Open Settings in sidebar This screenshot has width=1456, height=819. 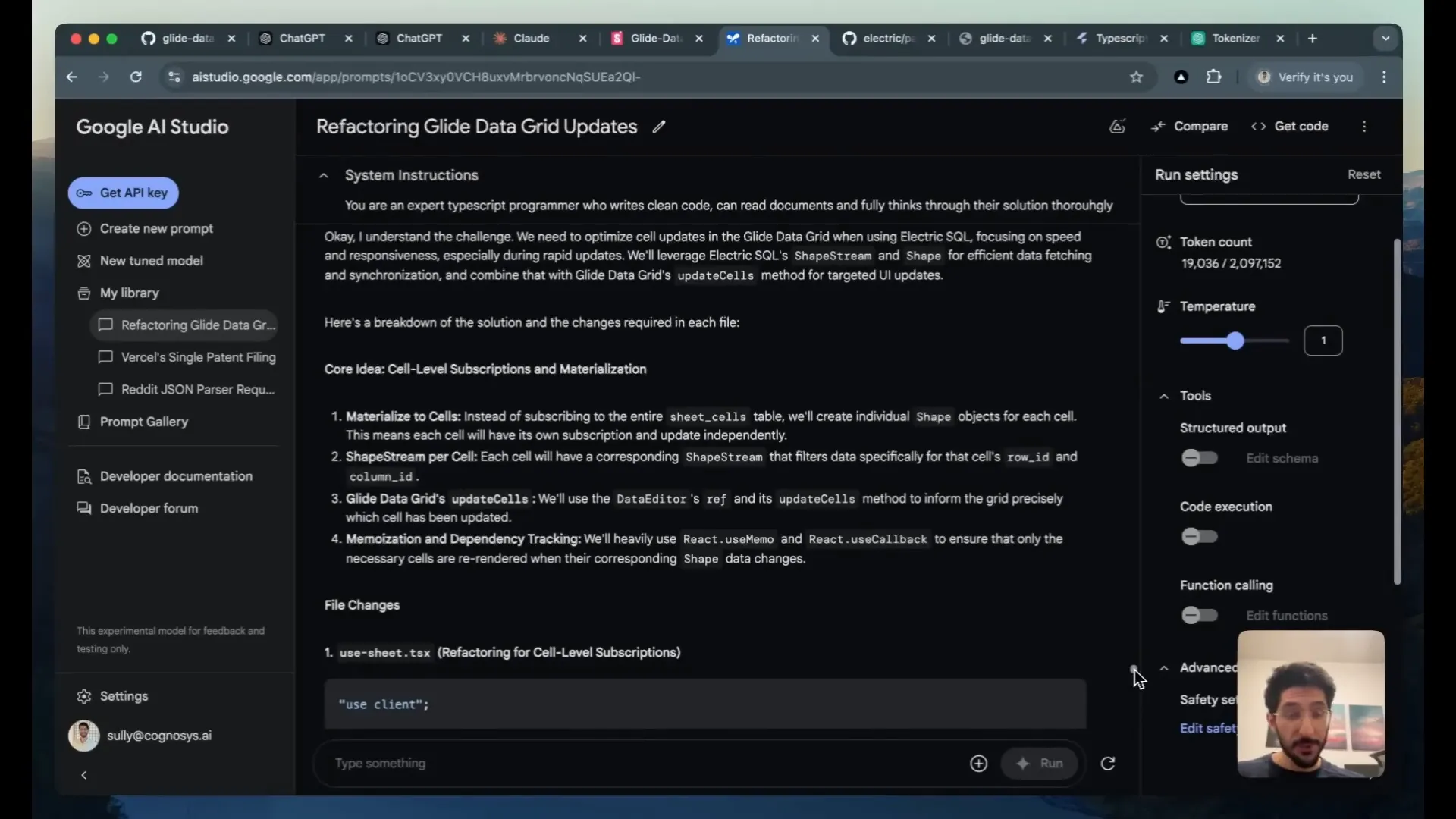[112, 696]
